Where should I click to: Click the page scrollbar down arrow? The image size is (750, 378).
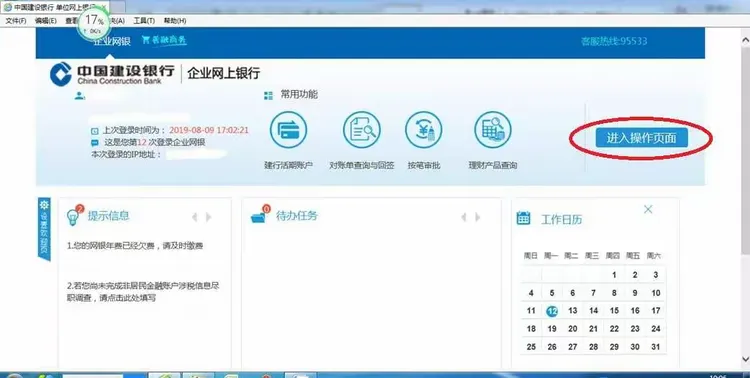[x=745, y=359]
